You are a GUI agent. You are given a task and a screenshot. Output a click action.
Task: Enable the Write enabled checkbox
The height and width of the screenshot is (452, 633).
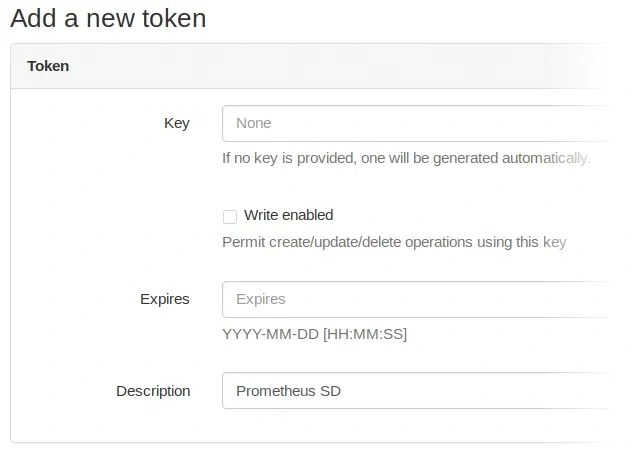coord(230,216)
